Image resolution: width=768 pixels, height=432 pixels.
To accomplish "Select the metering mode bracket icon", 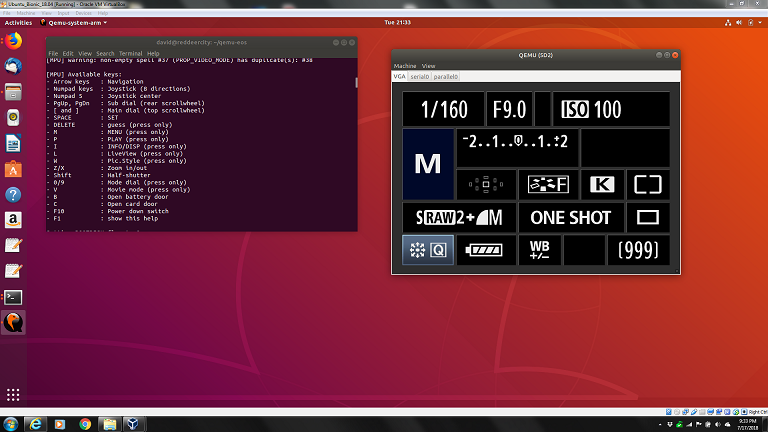I will (648, 185).
